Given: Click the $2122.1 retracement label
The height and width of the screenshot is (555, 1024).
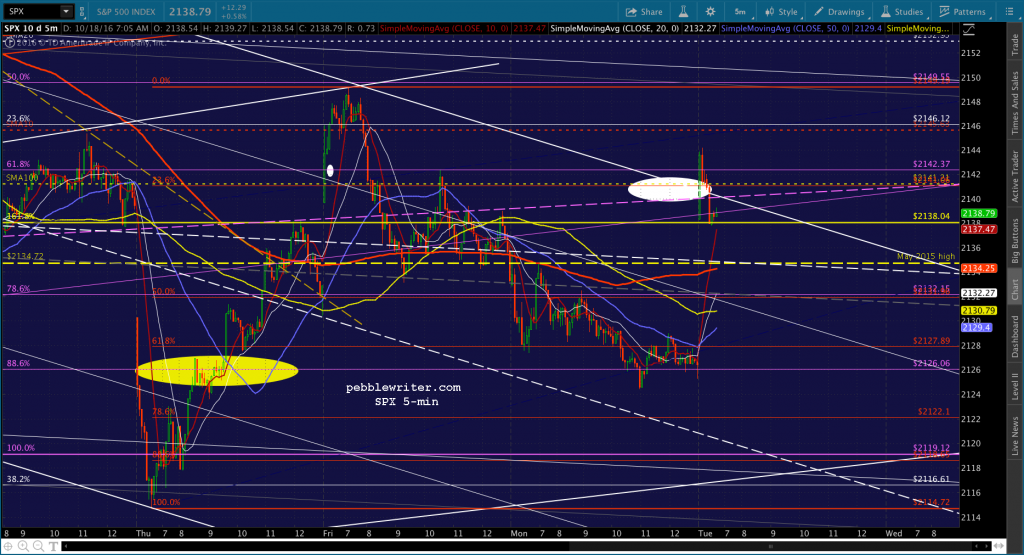Looking at the screenshot, I should point(934,411).
